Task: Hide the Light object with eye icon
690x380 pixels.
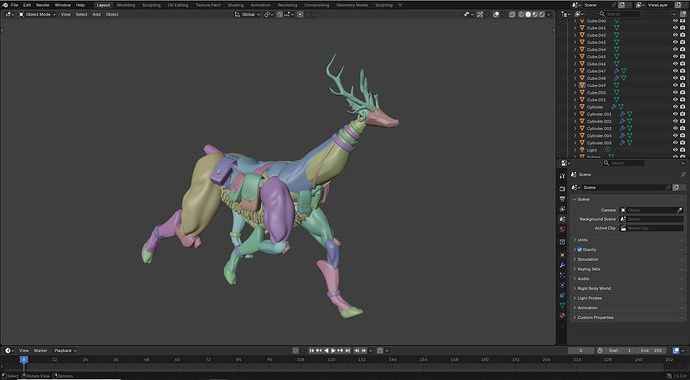Action: (675, 150)
